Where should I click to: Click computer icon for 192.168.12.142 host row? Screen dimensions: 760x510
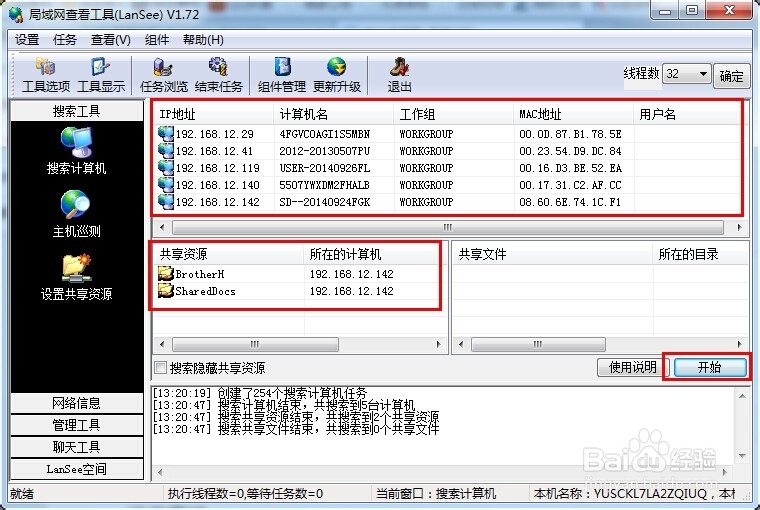coord(166,202)
